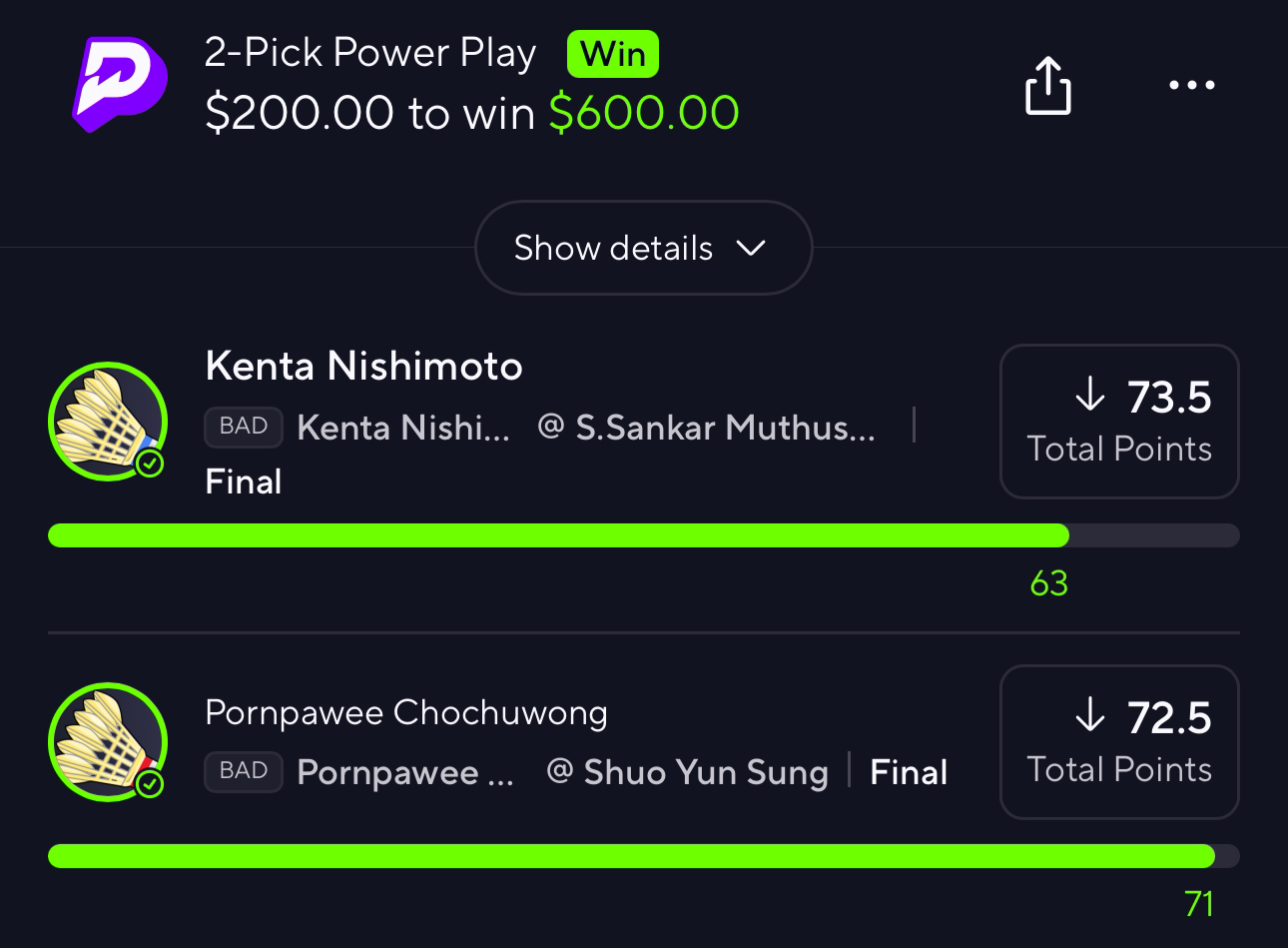Tap green checkmark on Nishimoto's avatar

[150, 464]
